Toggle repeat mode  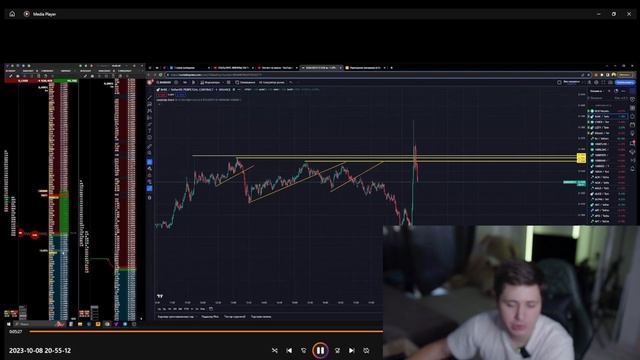(366, 351)
